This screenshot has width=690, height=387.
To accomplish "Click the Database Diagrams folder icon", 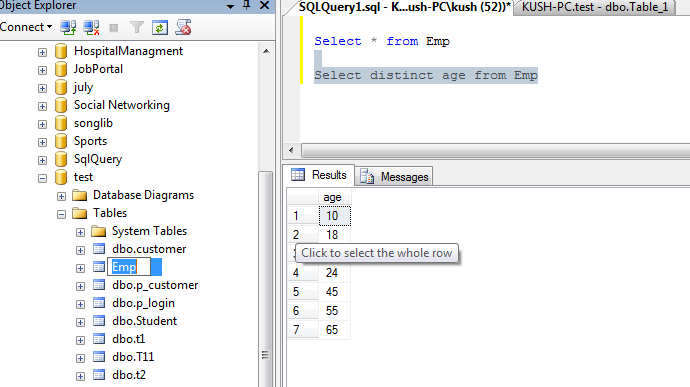I will (80, 195).
